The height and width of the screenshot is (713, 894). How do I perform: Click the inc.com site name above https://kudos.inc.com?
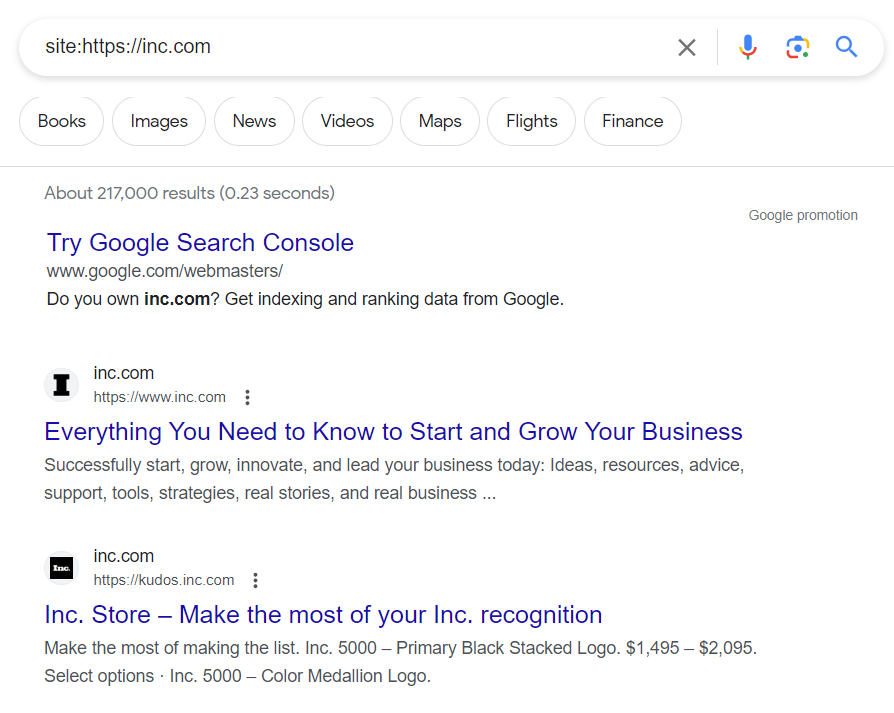pos(124,556)
